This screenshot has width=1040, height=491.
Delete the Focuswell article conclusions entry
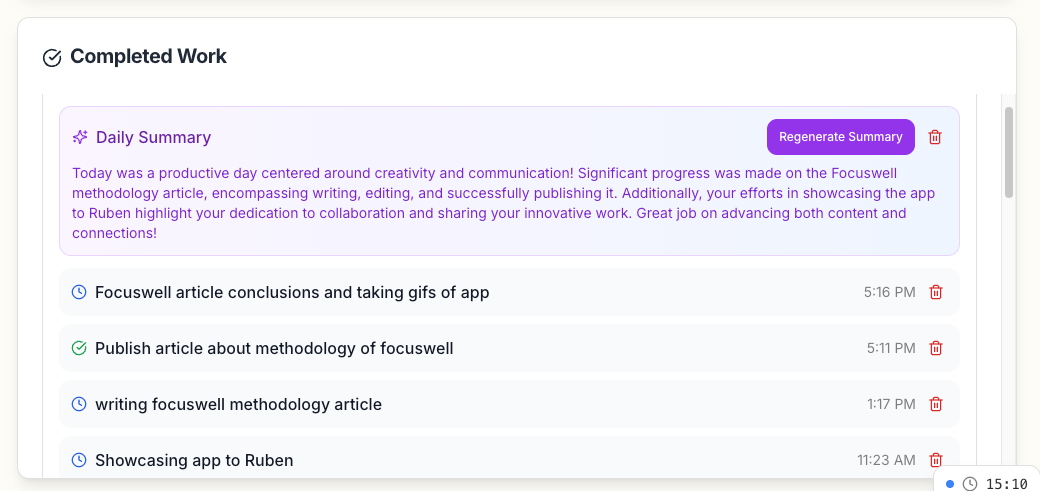point(936,292)
